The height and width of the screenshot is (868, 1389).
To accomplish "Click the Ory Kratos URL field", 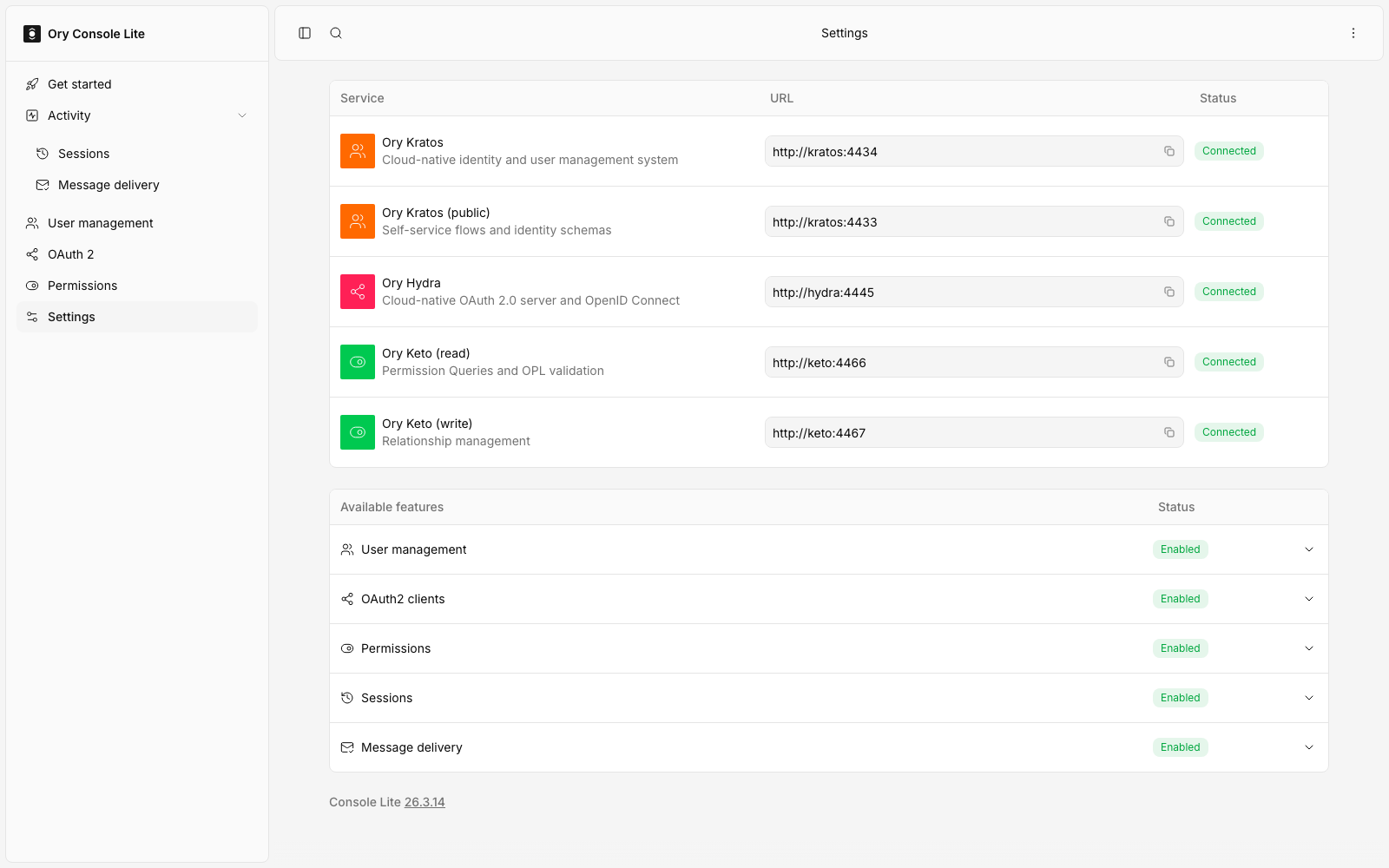I will [974, 151].
